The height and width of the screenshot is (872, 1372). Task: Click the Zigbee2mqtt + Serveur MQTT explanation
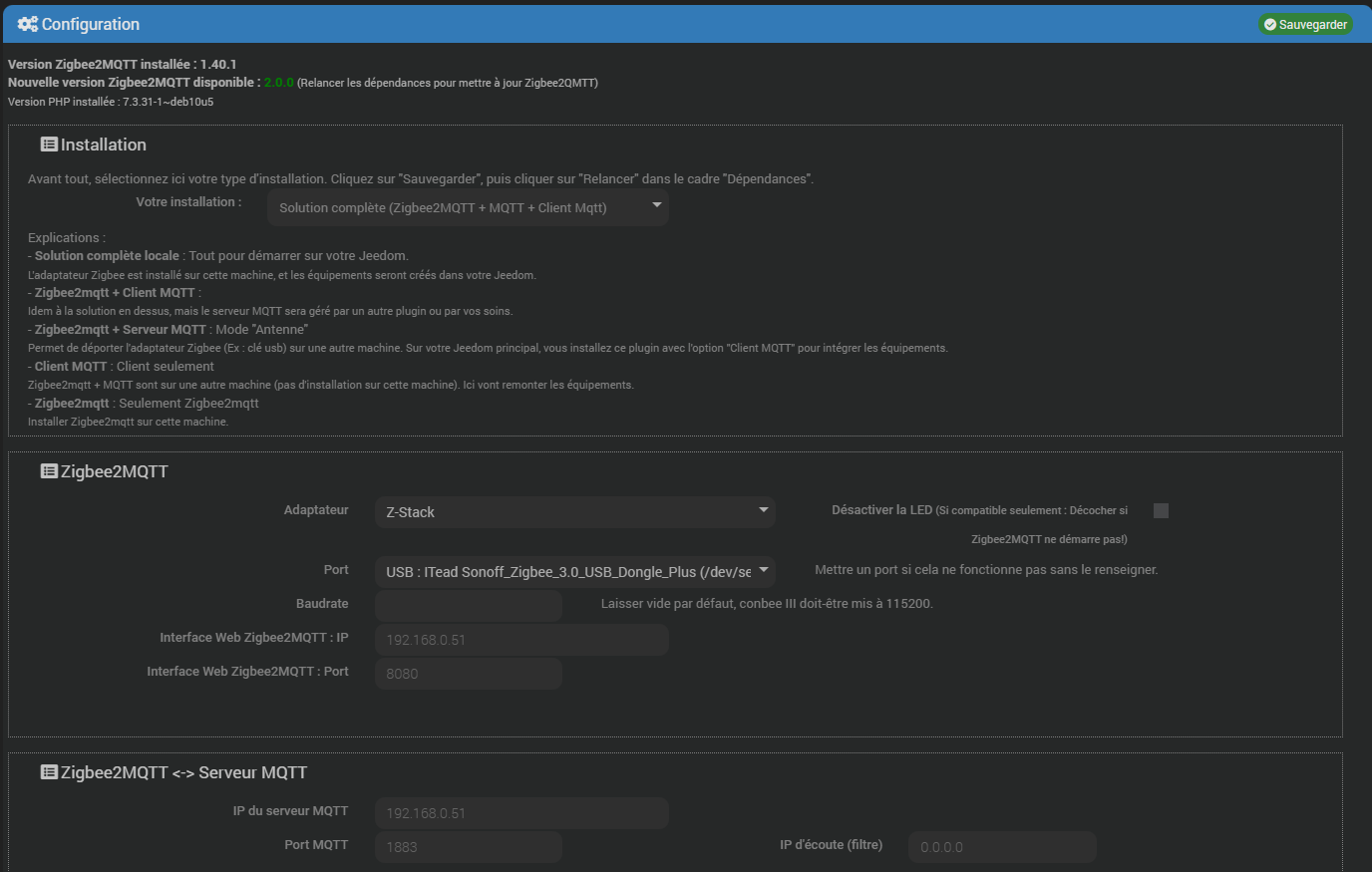pos(169,330)
